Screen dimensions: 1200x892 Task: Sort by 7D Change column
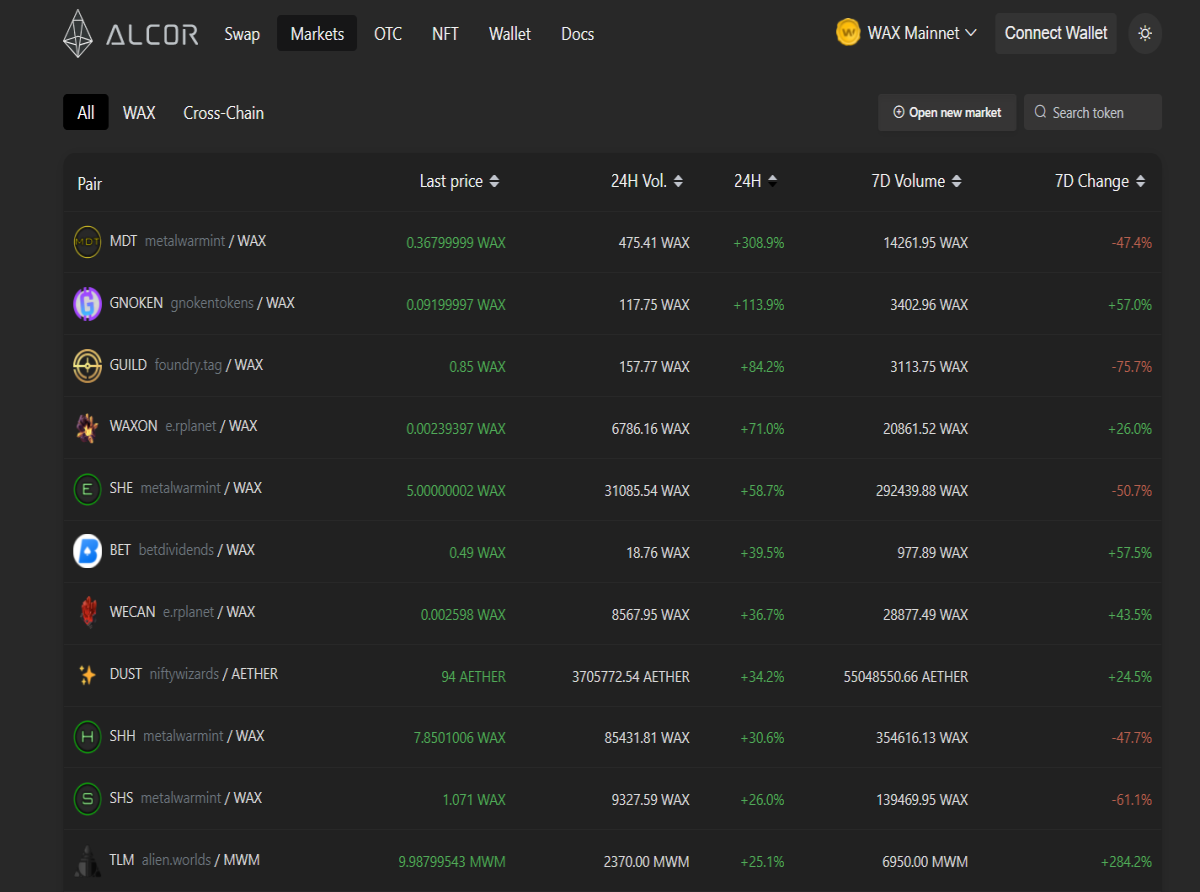1100,181
